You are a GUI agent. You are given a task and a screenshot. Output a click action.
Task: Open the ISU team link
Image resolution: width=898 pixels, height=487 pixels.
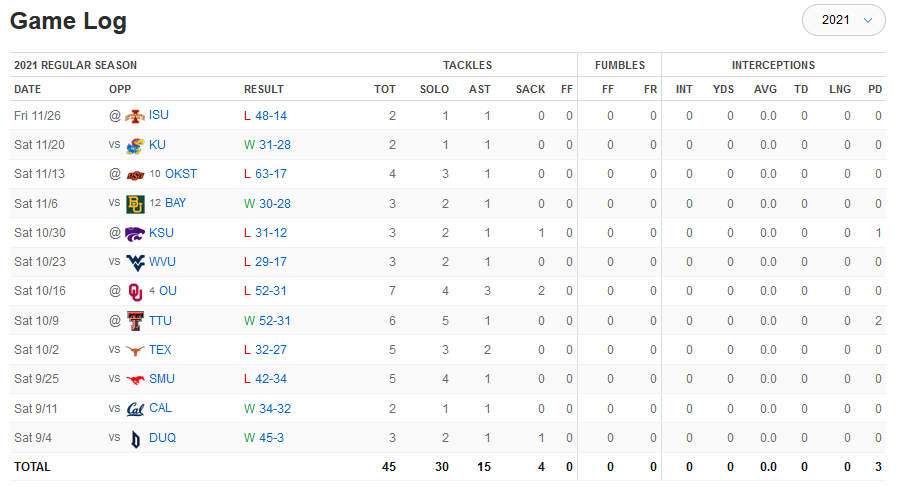(159, 116)
